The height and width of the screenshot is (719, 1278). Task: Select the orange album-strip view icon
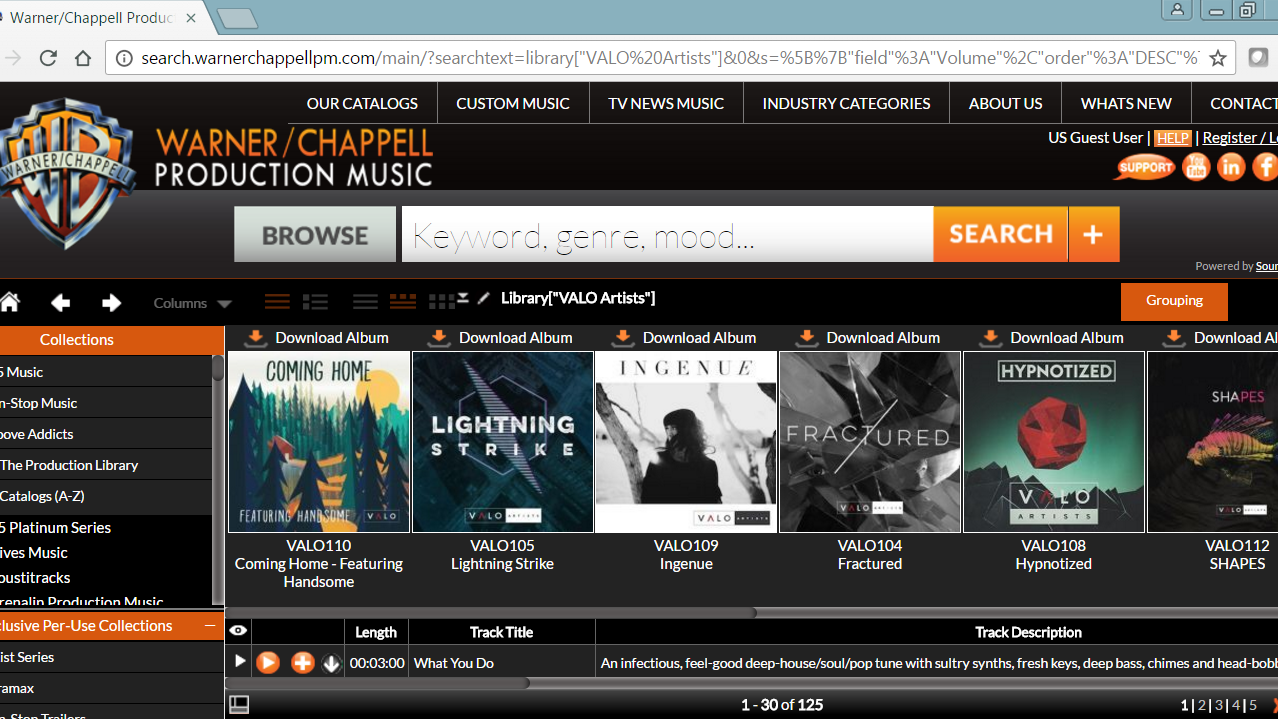click(x=402, y=302)
